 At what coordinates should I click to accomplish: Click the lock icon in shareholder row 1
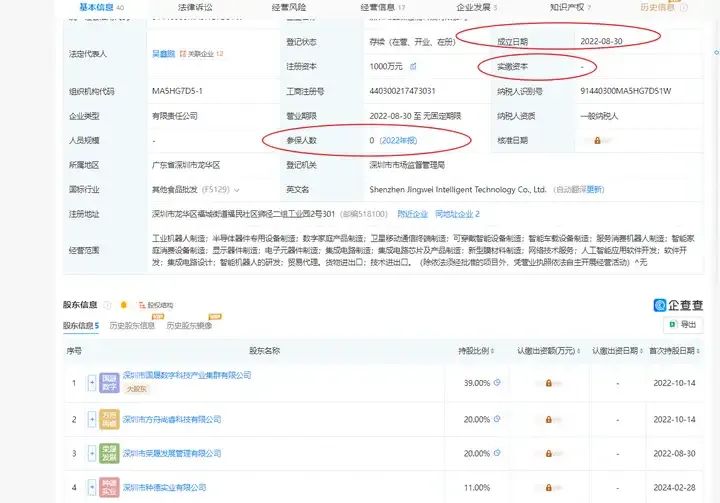tap(548, 383)
